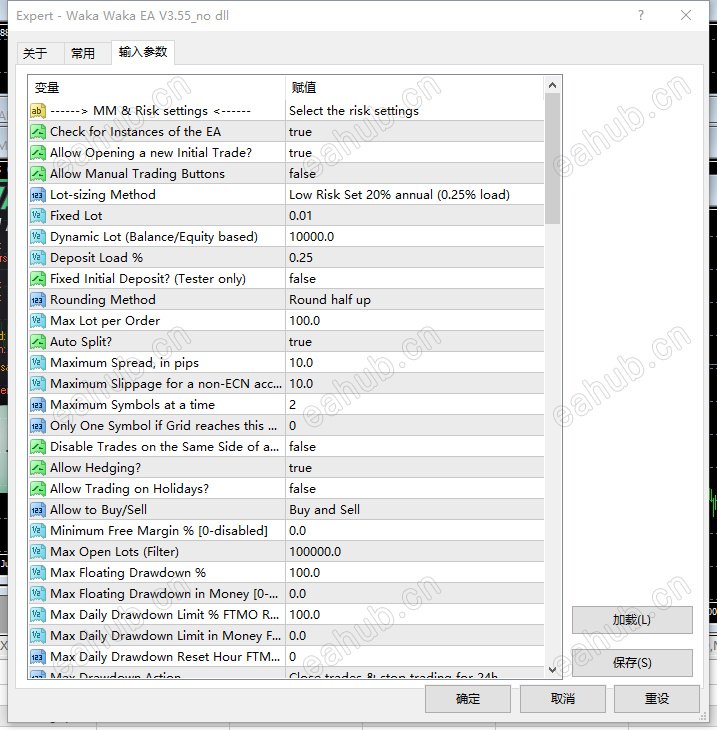The image size is (717, 730).
Task: Click the bool icon beside Check for Instances of the EA
Action: 38,132
